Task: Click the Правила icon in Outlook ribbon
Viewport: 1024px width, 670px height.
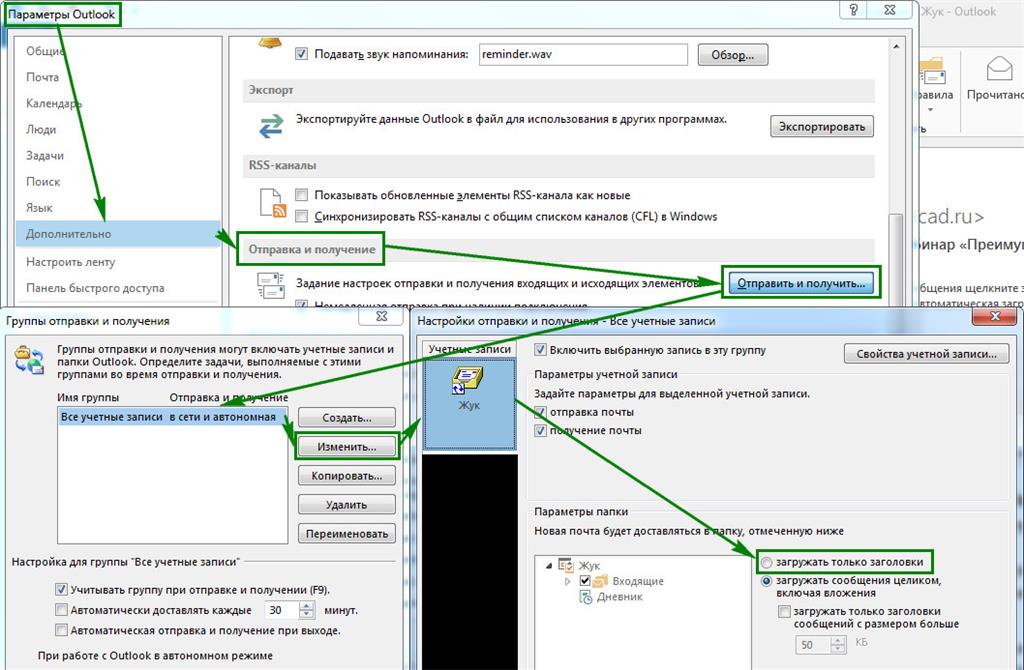Action: tap(933, 72)
